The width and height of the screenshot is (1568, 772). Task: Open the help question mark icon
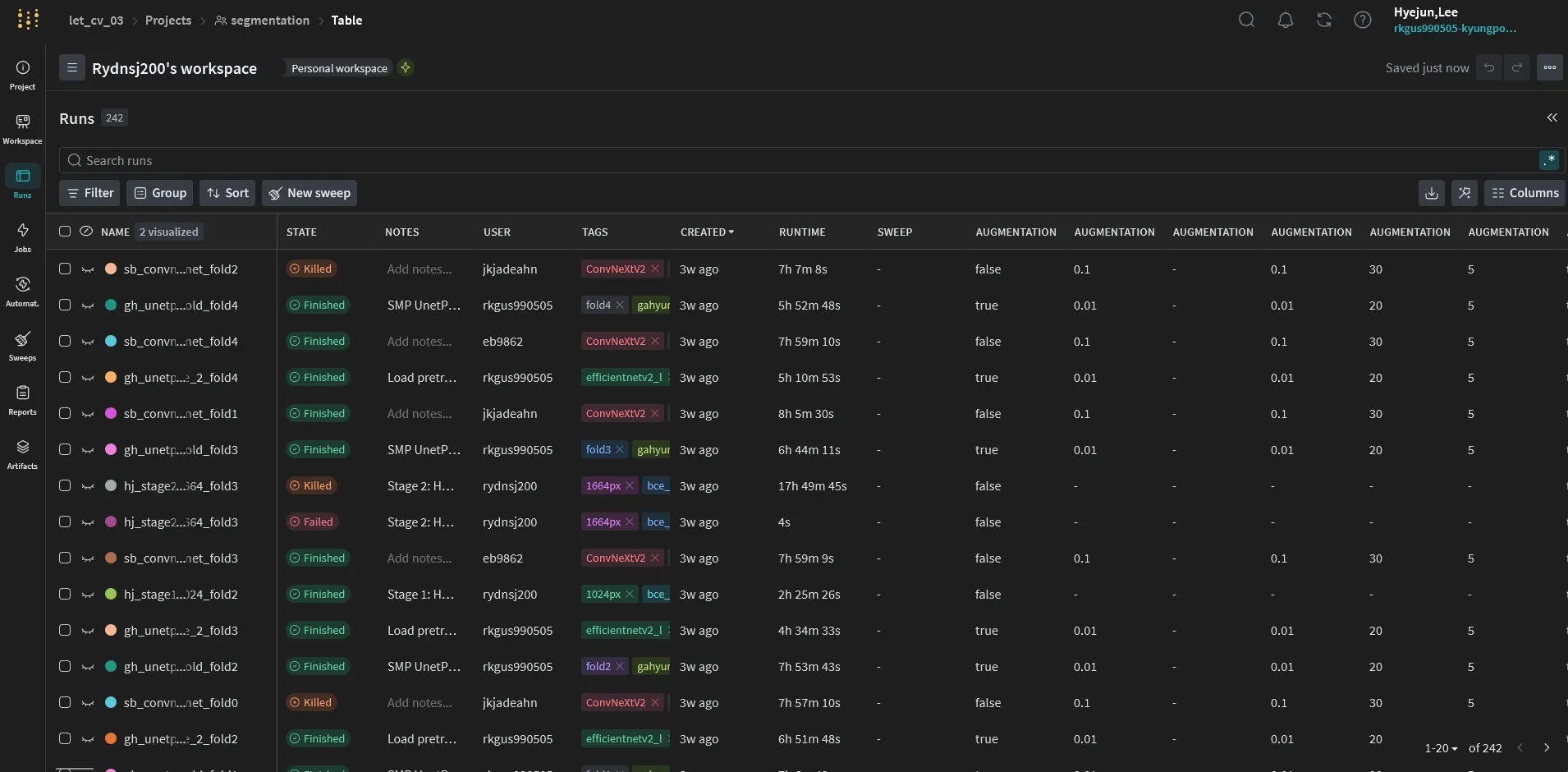(1363, 20)
